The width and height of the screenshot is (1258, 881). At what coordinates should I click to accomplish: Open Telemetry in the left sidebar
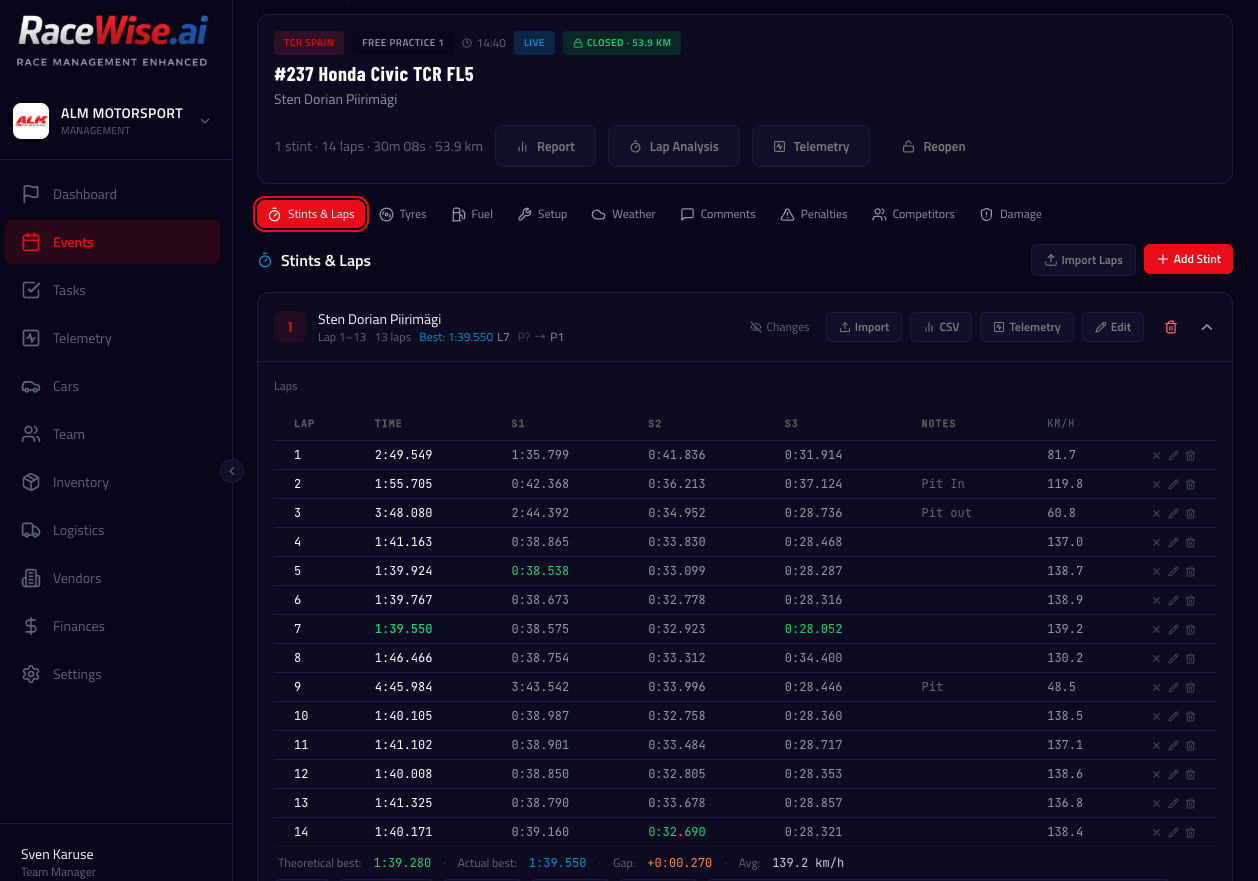[x=82, y=338]
